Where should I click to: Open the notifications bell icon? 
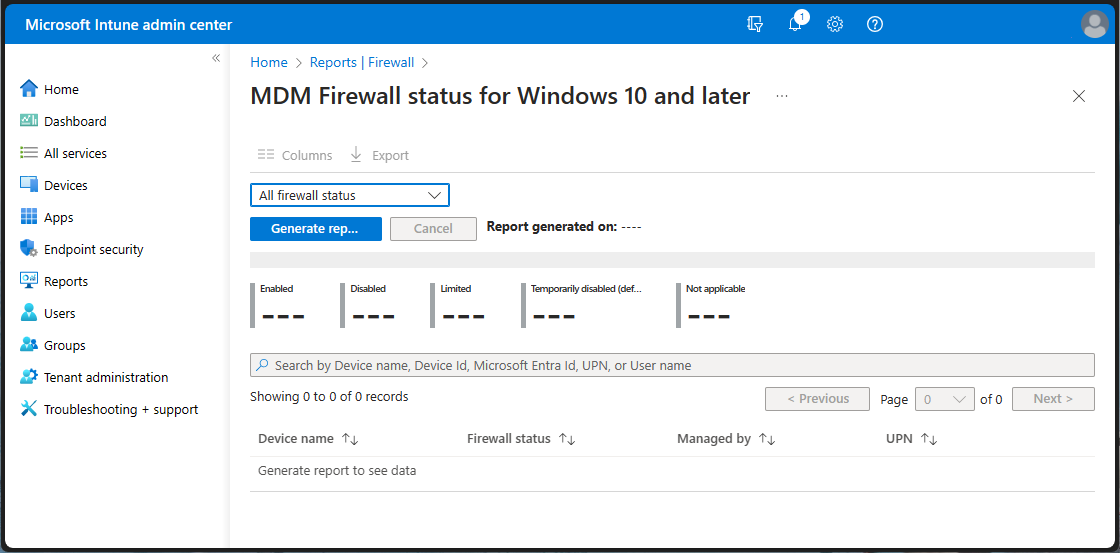point(795,24)
